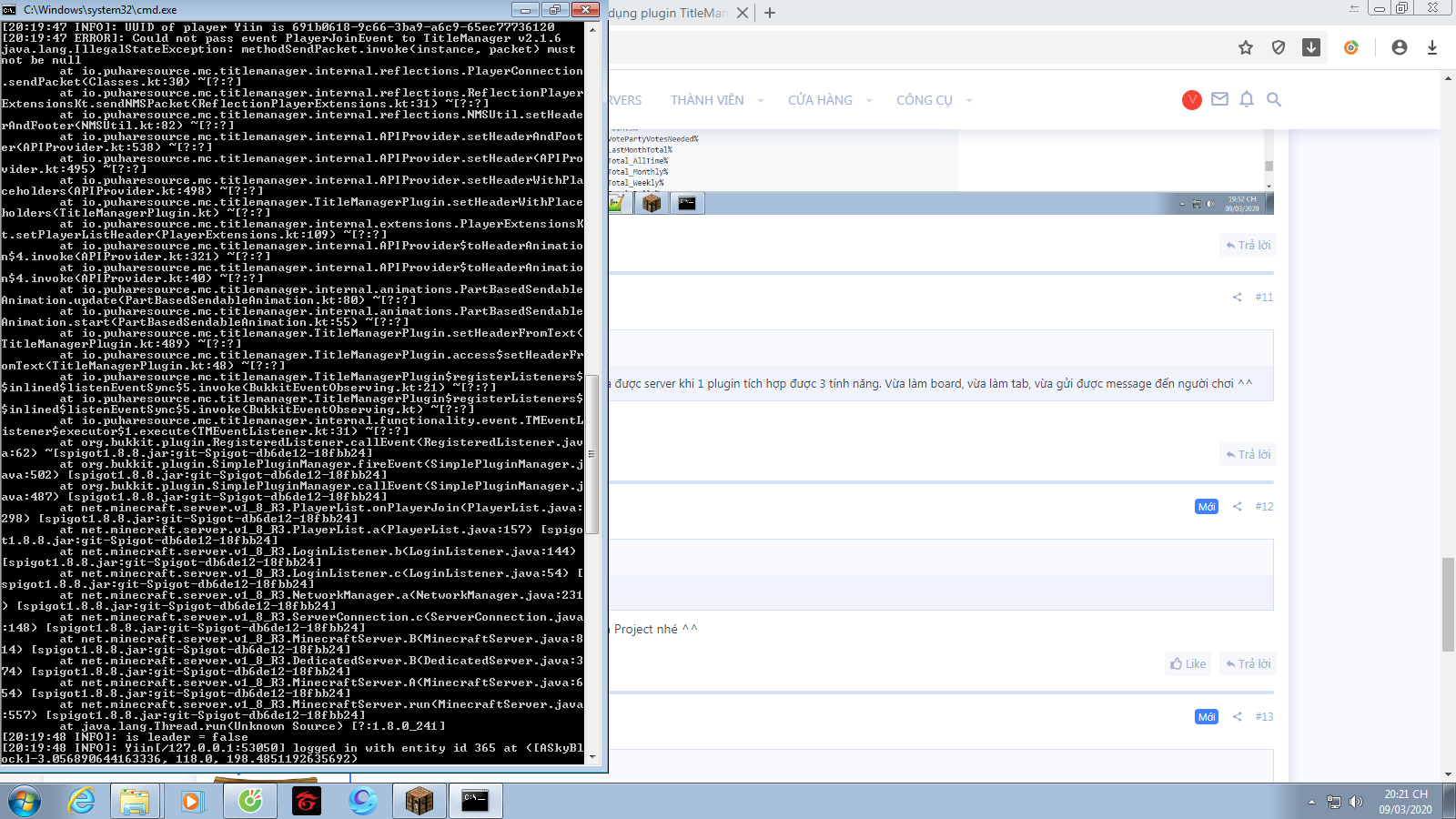This screenshot has width=1456, height=819.
Task: Expand the CÔNG CỤ dropdown menu
Action: pos(969,101)
